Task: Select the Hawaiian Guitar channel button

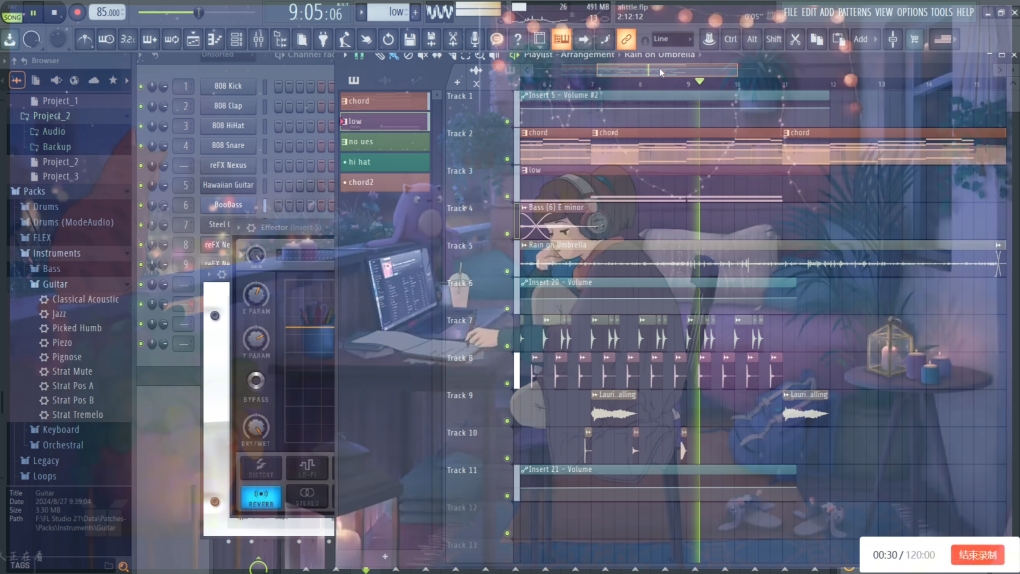Action: tap(228, 185)
